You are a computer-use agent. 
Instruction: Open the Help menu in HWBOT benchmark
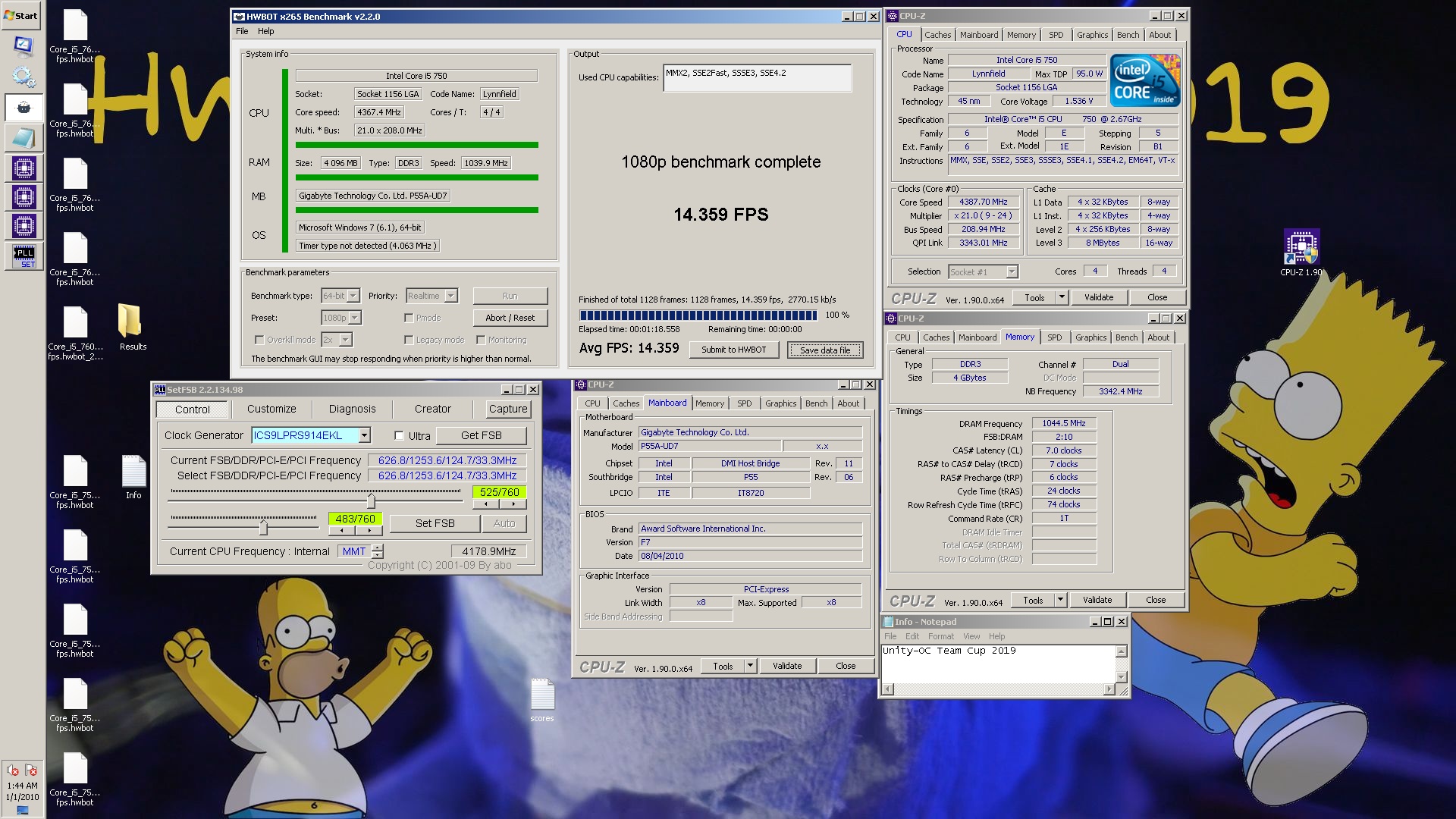point(265,31)
